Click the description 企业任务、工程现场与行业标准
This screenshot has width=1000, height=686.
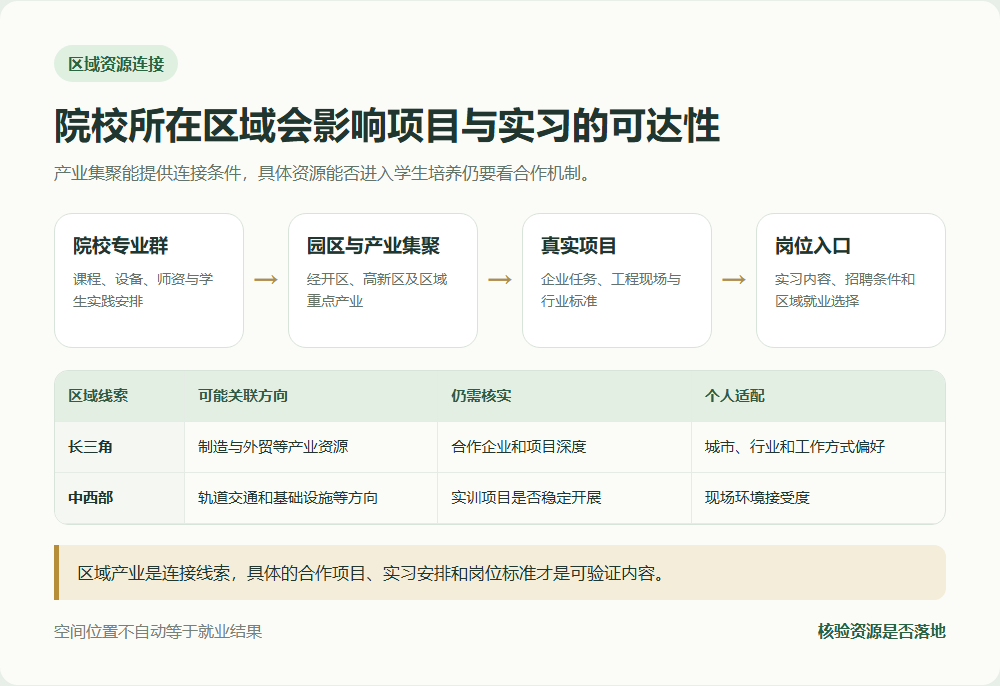tap(611, 290)
